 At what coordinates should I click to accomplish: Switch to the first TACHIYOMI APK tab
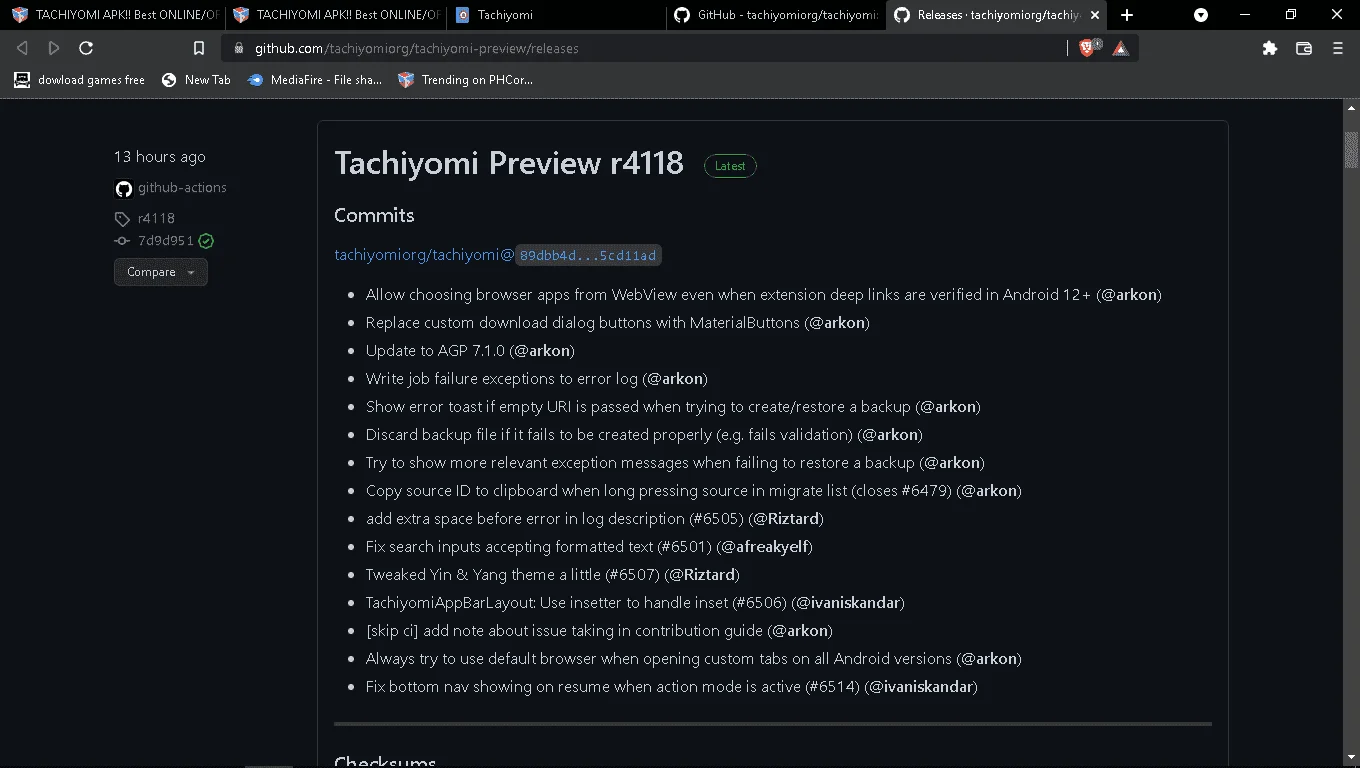tap(115, 15)
